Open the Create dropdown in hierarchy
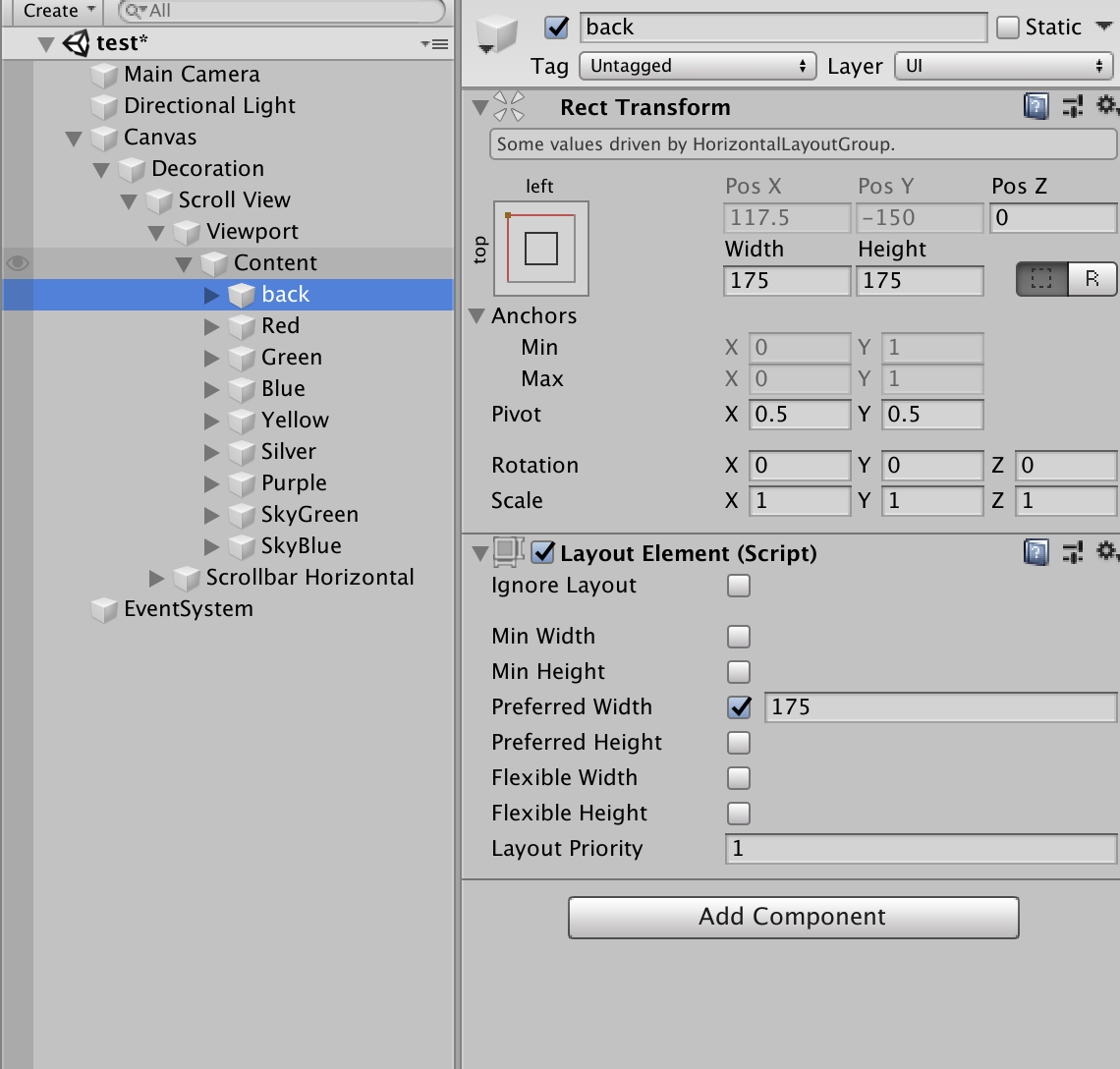 [59, 11]
